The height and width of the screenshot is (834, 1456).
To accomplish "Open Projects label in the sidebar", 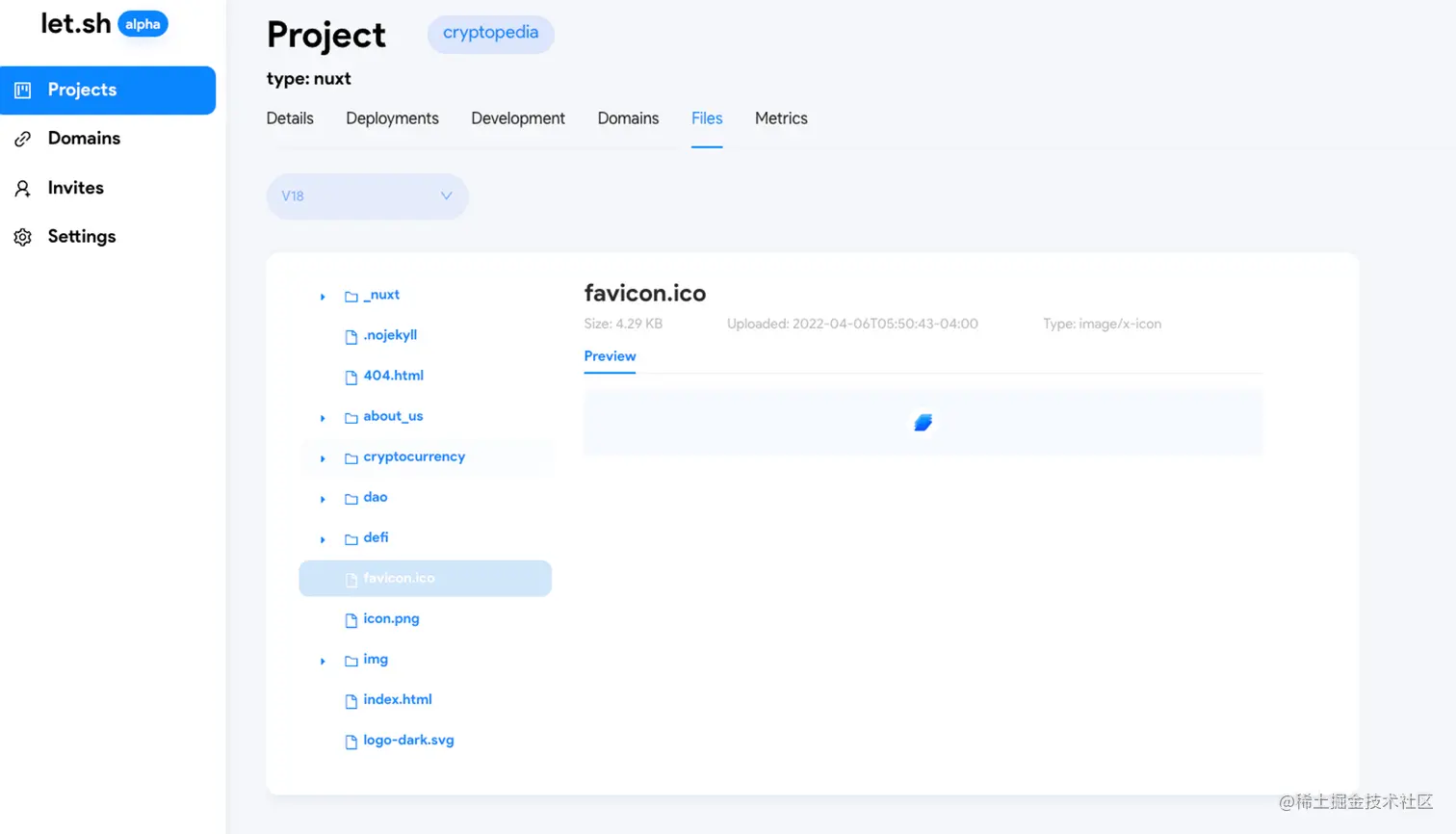I will pos(82,90).
